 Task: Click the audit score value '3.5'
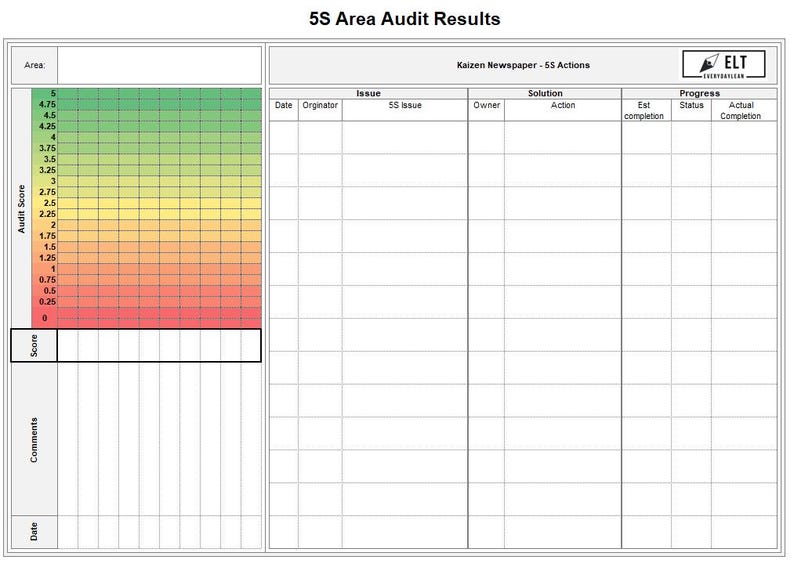tap(50, 159)
